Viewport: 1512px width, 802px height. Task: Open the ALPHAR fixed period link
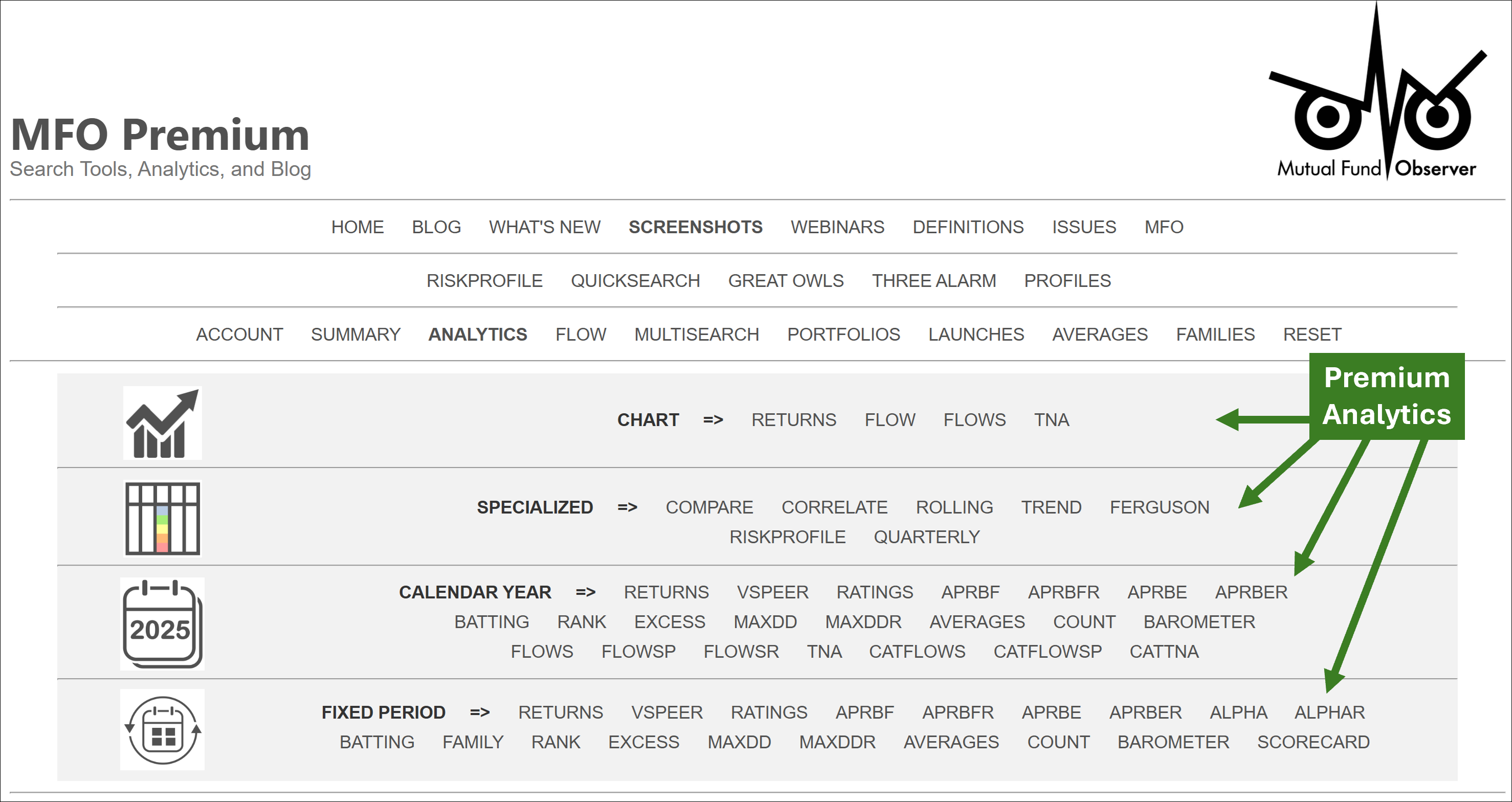(x=1329, y=713)
